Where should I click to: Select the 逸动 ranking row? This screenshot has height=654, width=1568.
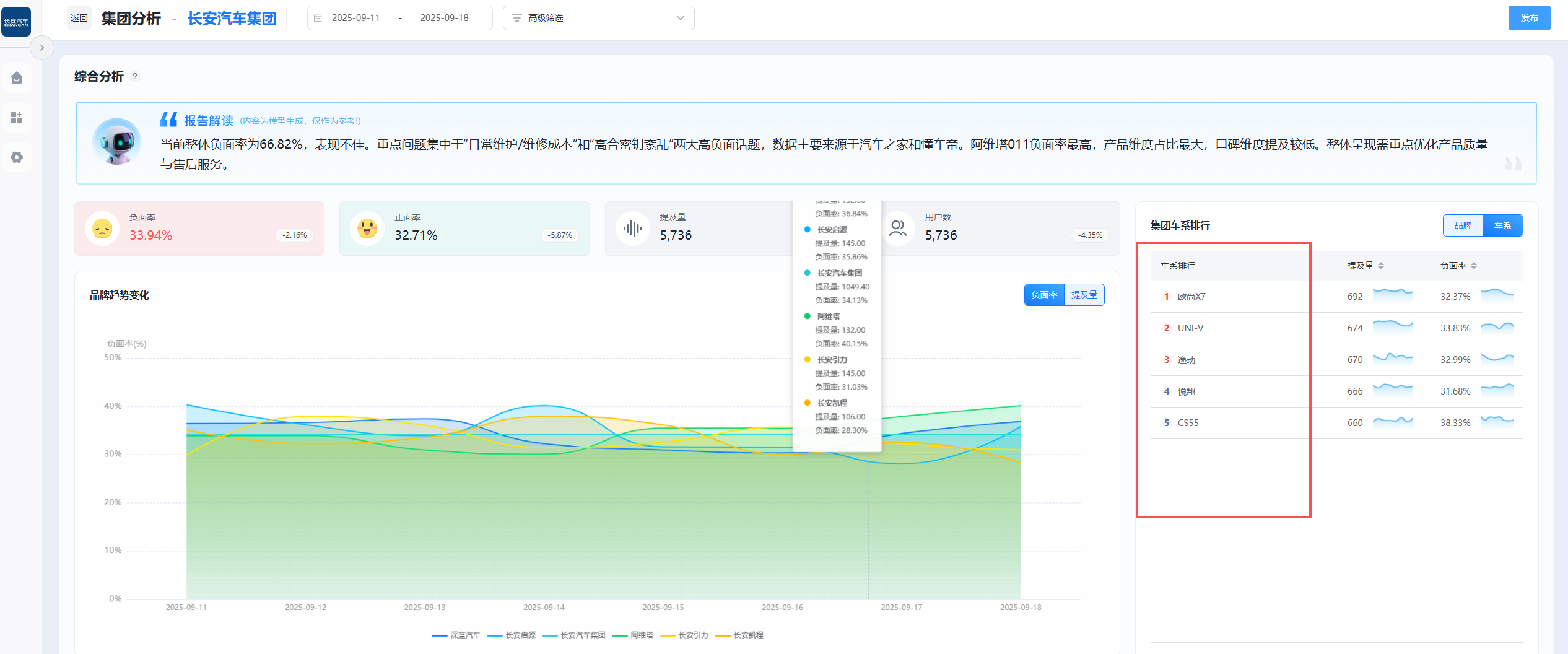[1336, 360]
